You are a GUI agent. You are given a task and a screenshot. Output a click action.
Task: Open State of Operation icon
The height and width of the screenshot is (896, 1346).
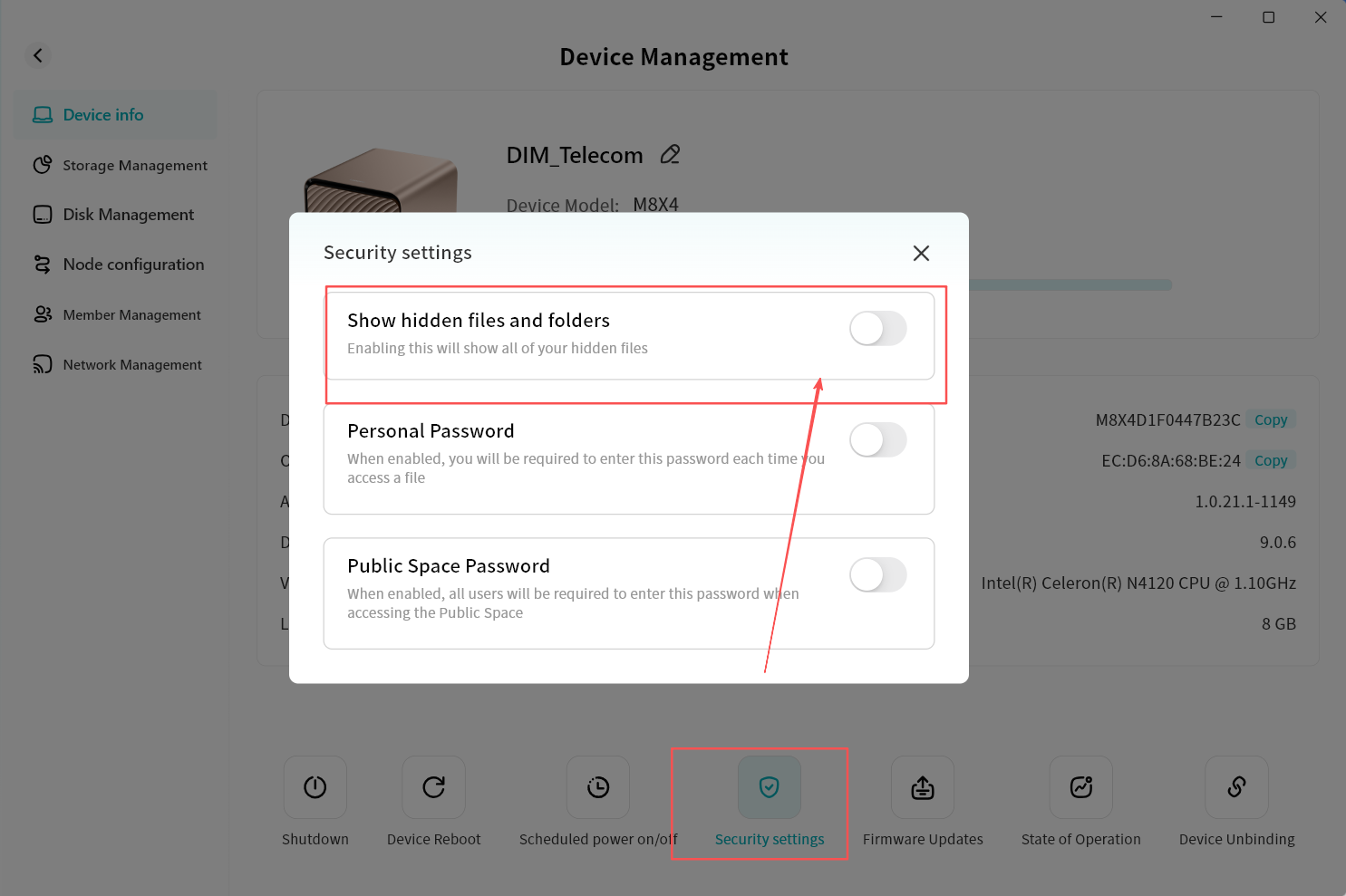click(x=1080, y=787)
